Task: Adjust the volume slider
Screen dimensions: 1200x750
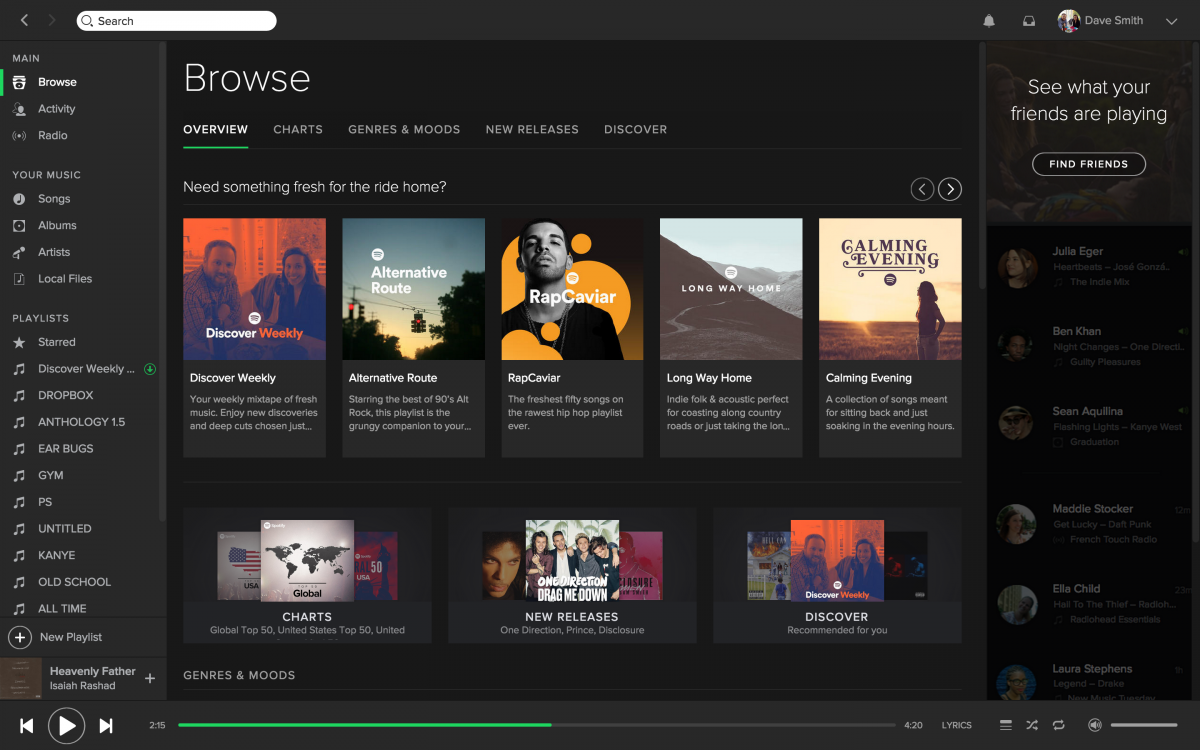Action: pyautogui.click(x=1144, y=725)
